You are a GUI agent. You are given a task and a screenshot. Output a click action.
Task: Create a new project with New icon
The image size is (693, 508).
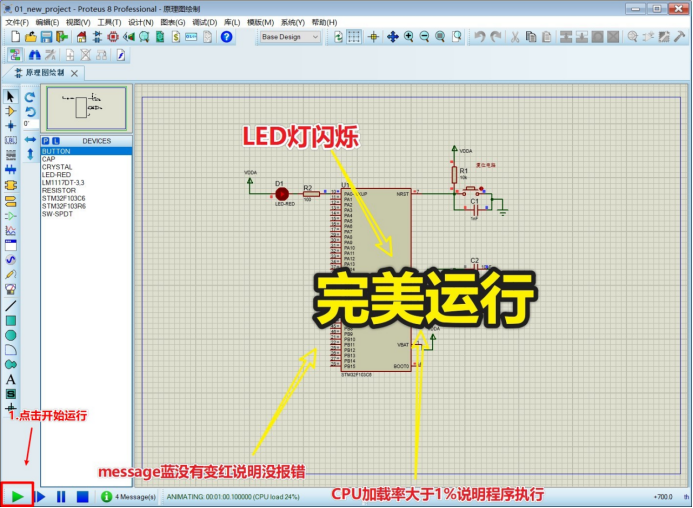pos(15,37)
